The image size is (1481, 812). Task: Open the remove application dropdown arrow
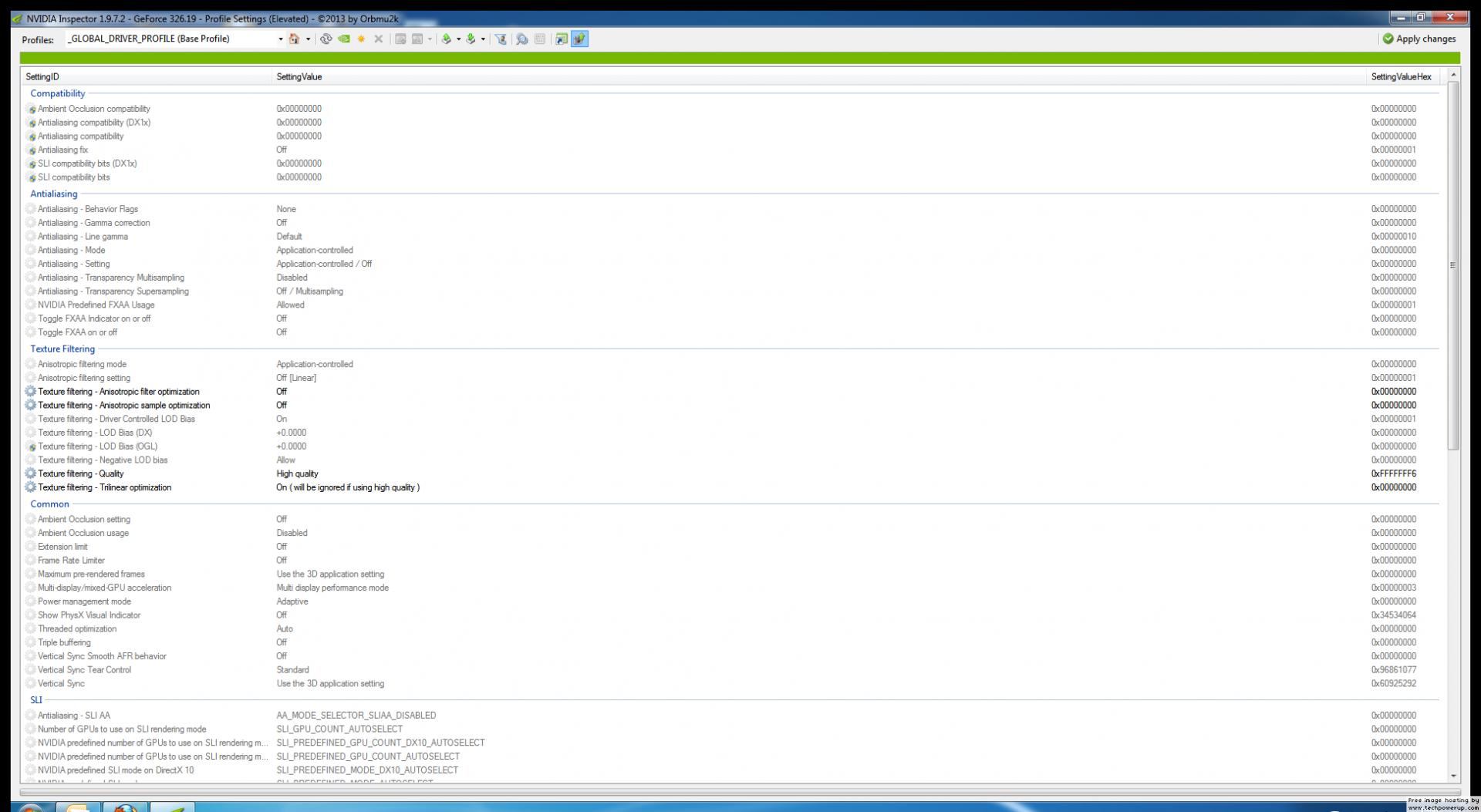(x=430, y=39)
